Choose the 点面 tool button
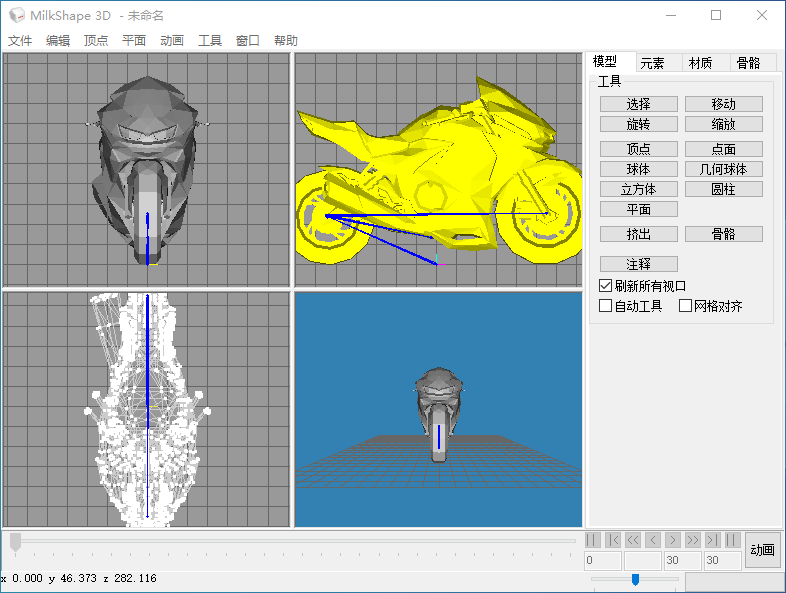 coord(724,149)
